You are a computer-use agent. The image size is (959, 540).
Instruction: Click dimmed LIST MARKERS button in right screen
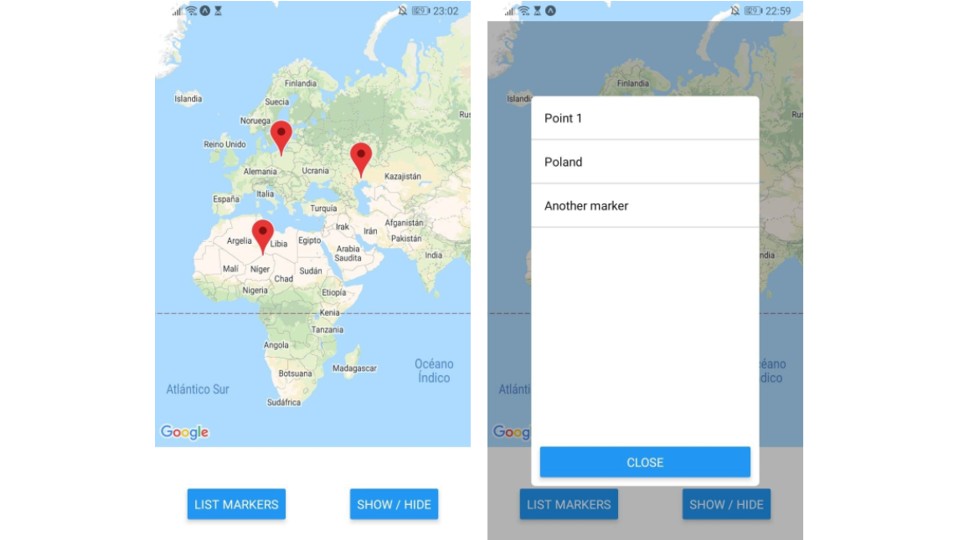pos(569,504)
